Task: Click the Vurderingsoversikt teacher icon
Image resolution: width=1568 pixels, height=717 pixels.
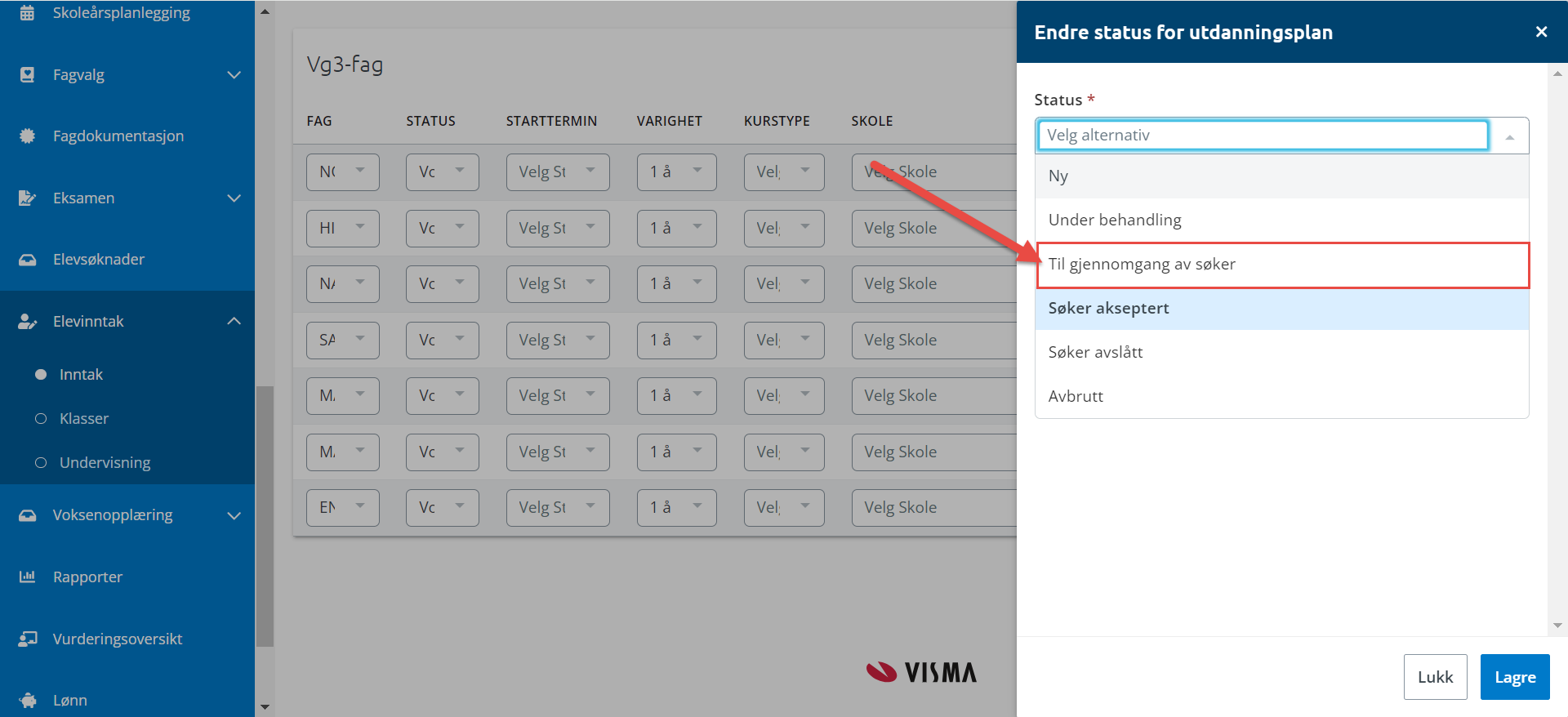Action: pyautogui.click(x=27, y=639)
